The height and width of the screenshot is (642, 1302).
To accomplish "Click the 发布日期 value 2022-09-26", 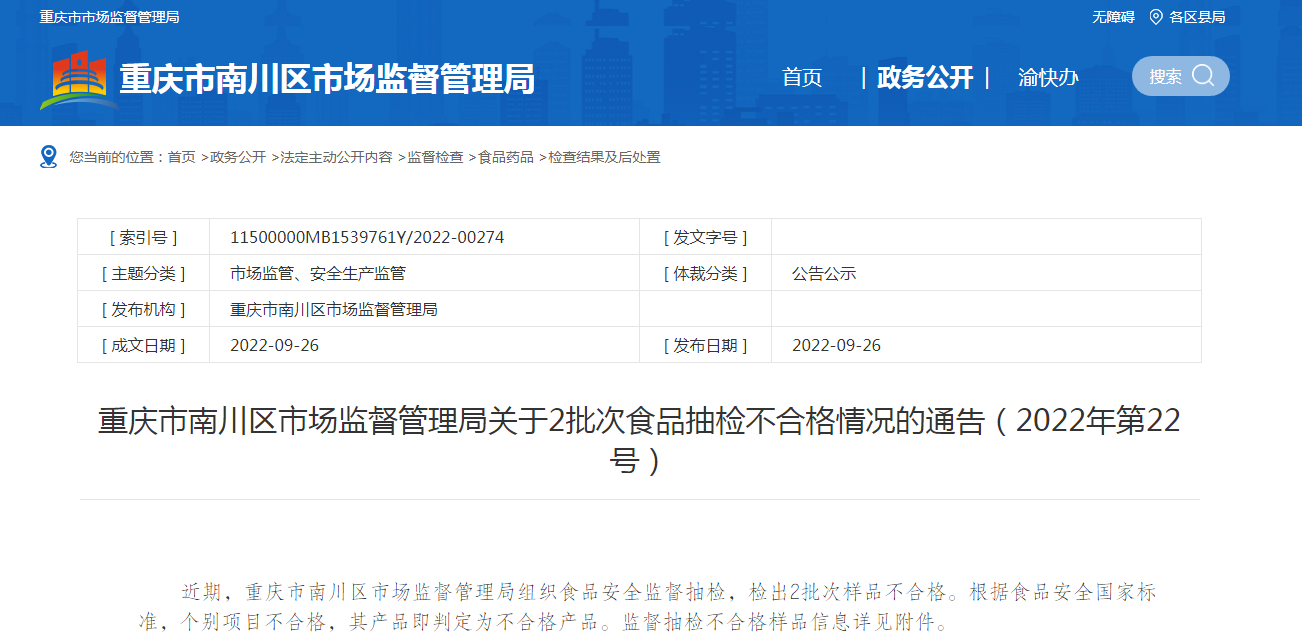I will [x=836, y=345].
